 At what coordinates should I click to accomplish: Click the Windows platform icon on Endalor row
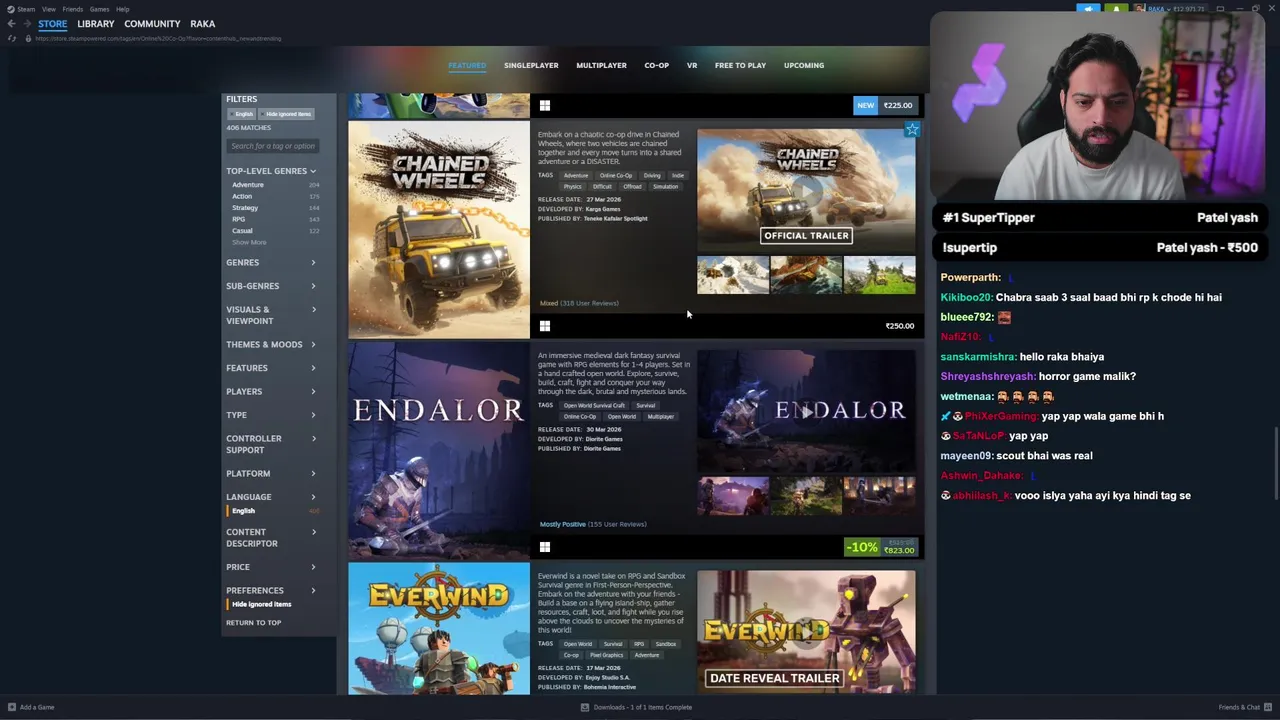coord(545,547)
